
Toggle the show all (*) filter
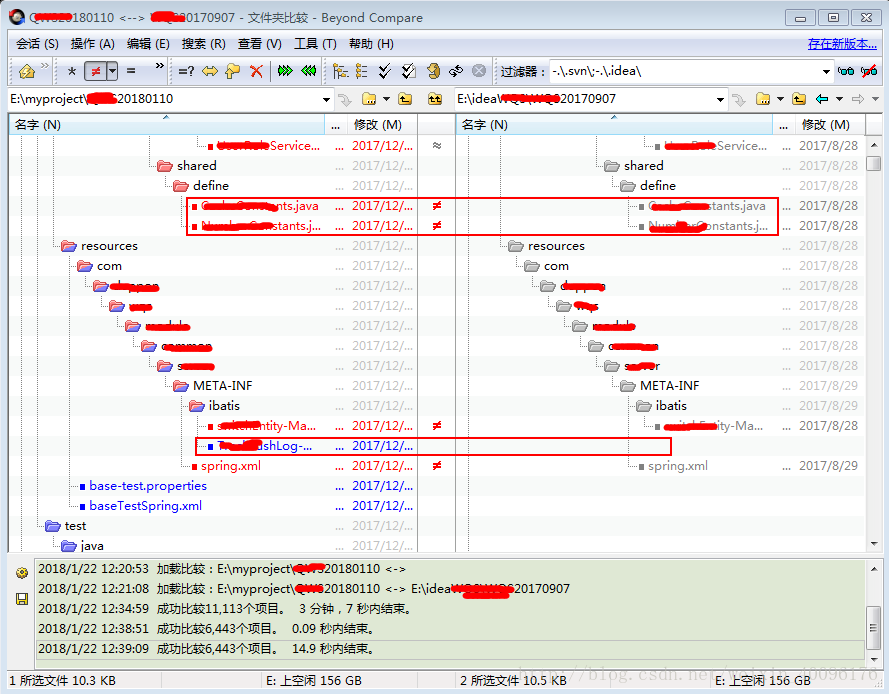pyautogui.click(x=71, y=71)
